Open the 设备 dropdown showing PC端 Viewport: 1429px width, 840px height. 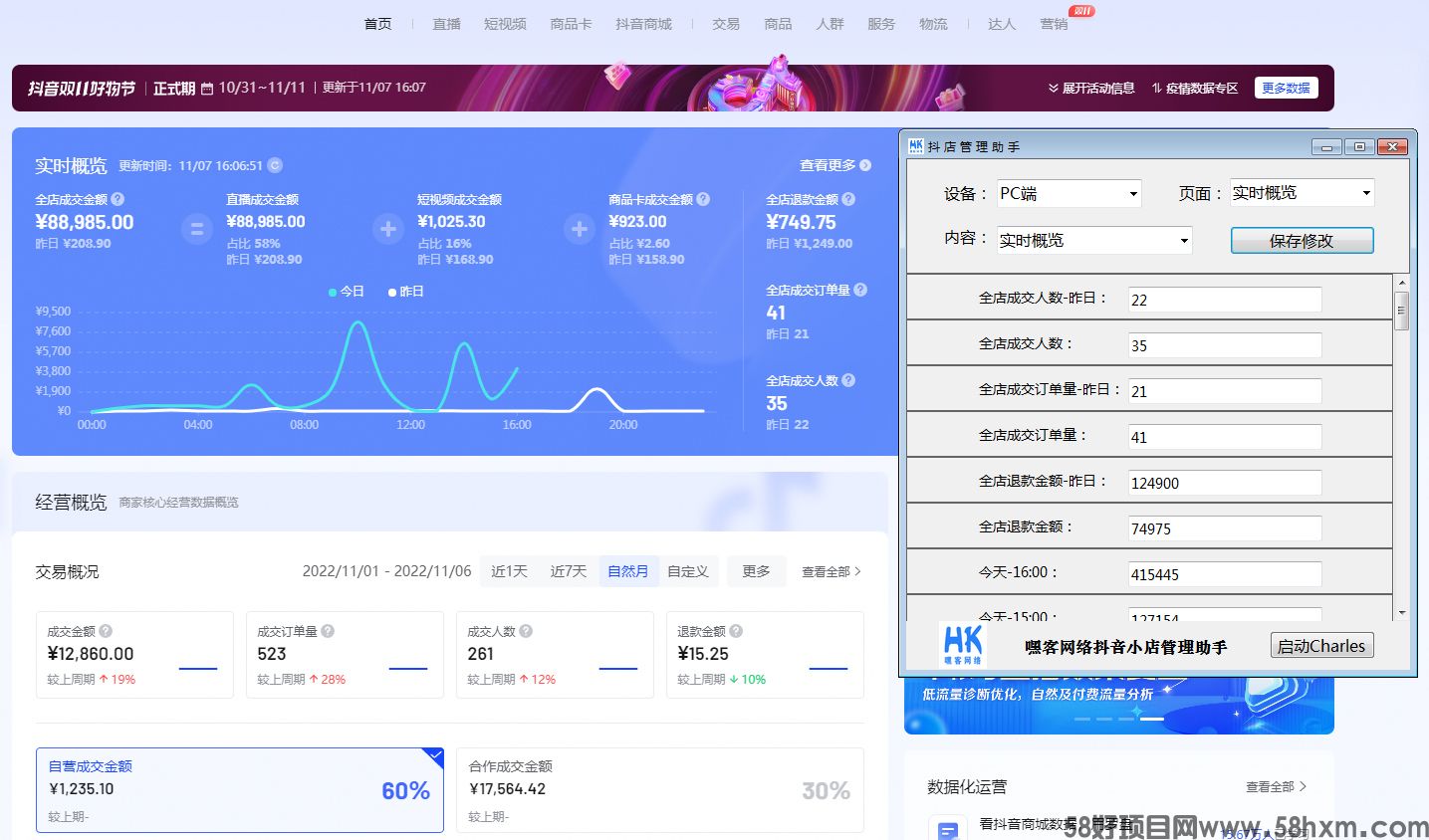click(x=1070, y=193)
